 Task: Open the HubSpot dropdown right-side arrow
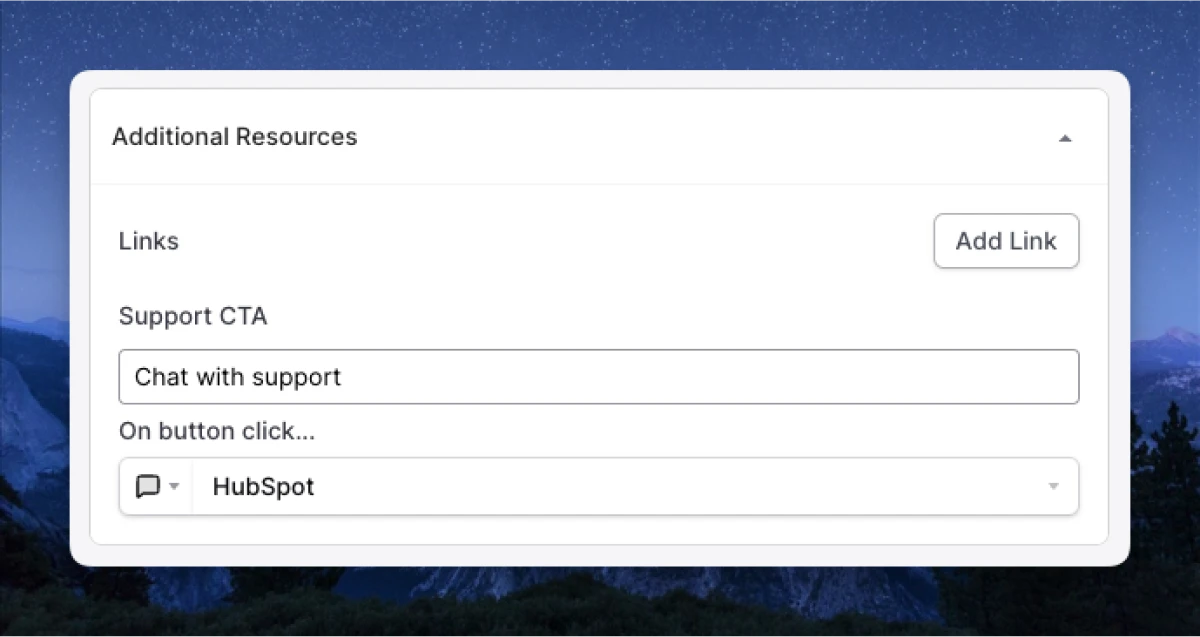pos(1053,487)
